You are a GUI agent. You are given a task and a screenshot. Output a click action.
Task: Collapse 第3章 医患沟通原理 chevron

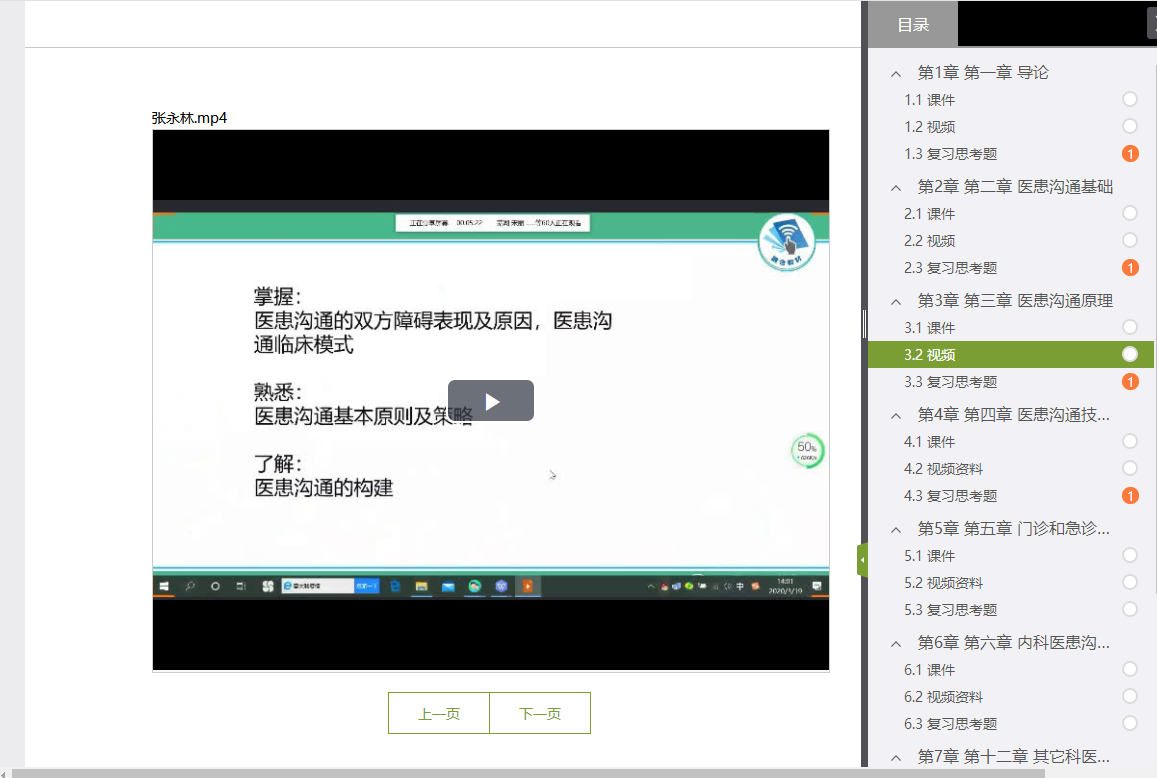896,301
